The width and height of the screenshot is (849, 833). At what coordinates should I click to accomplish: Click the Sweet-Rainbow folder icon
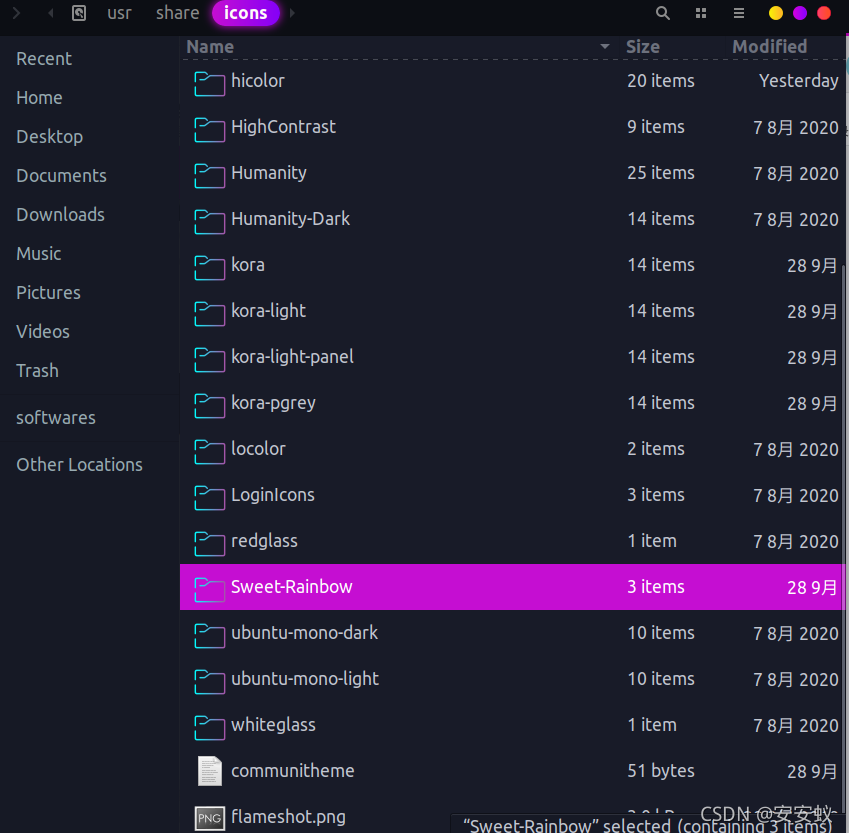(210, 590)
